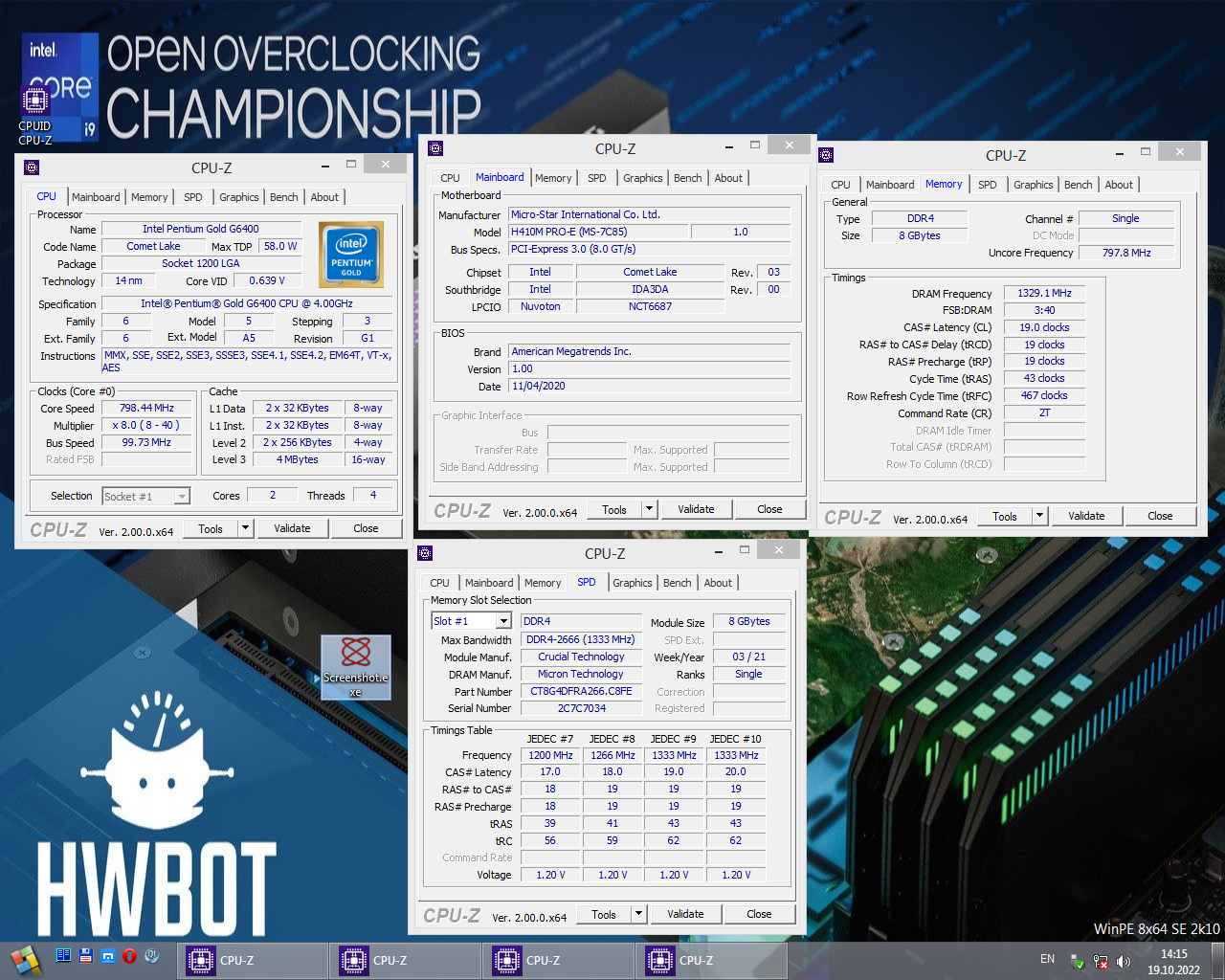Click the floppy disk quick-launch icon

85,955
